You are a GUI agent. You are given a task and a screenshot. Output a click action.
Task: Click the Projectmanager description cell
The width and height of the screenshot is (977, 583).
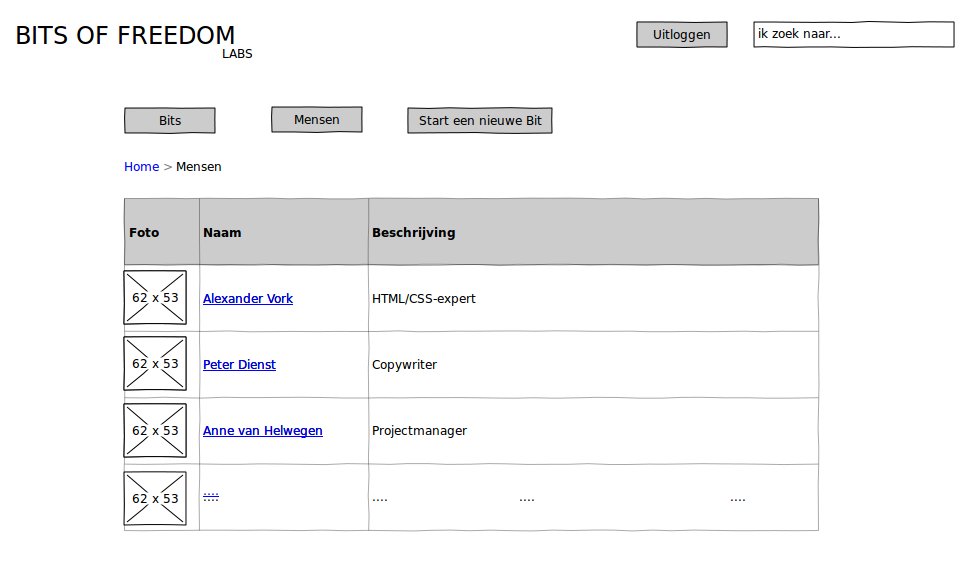pyautogui.click(x=419, y=431)
